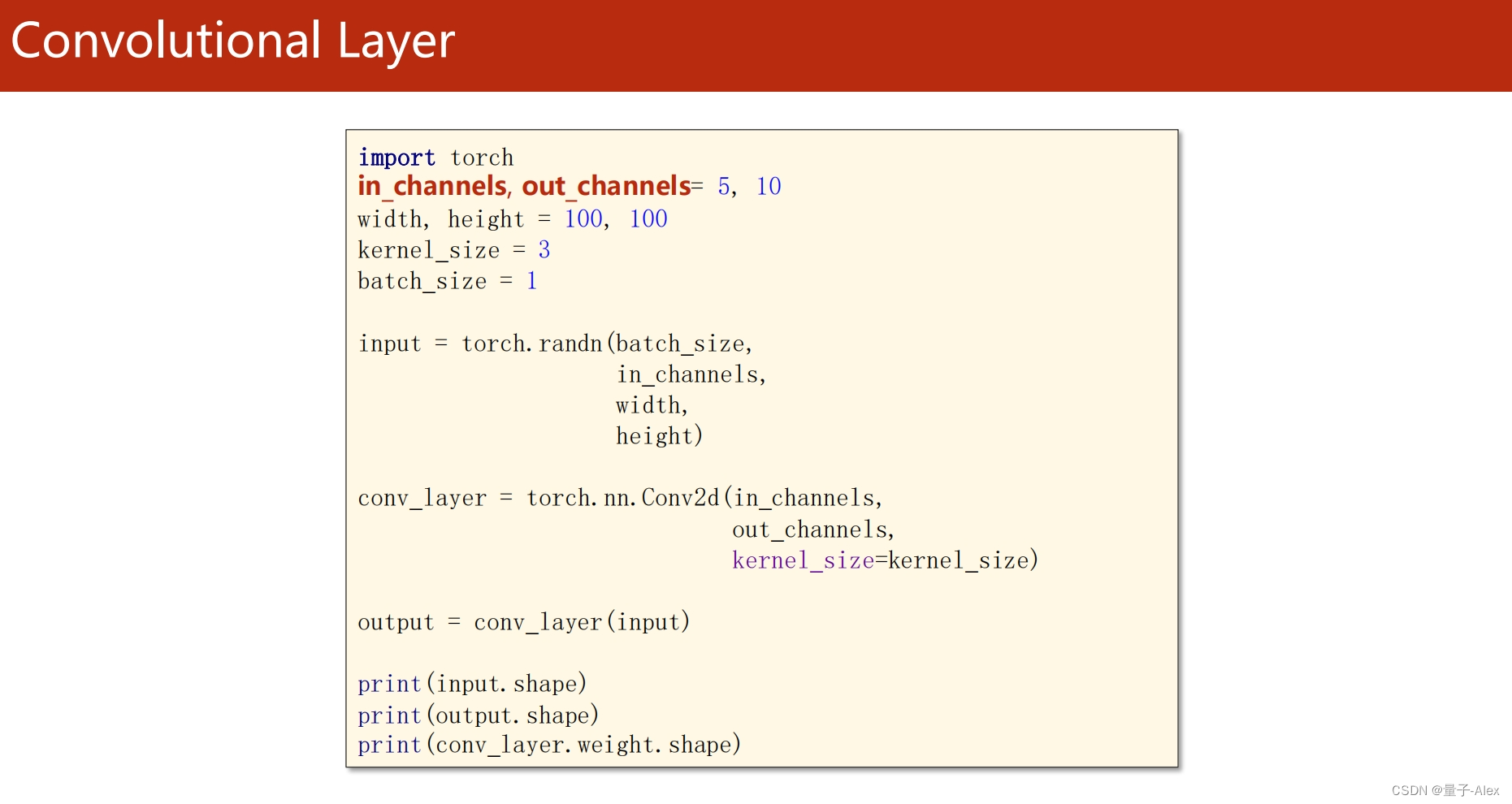
Task: Click the 'kernel_size = 3' line
Action: tap(454, 250)
